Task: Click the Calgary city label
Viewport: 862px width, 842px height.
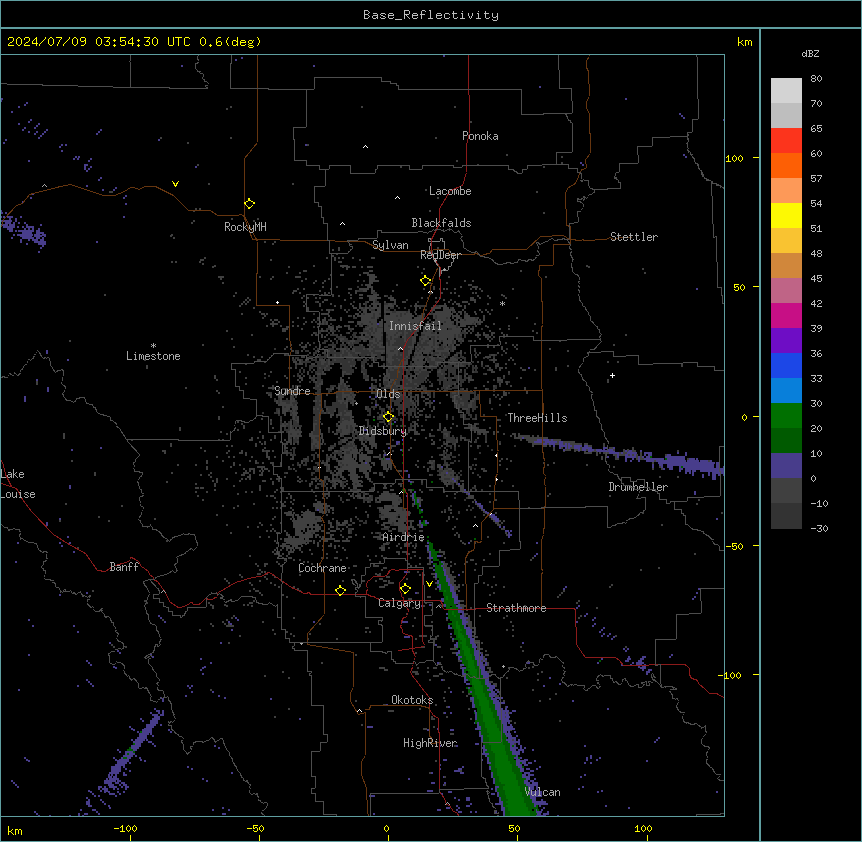Action: 399,603
